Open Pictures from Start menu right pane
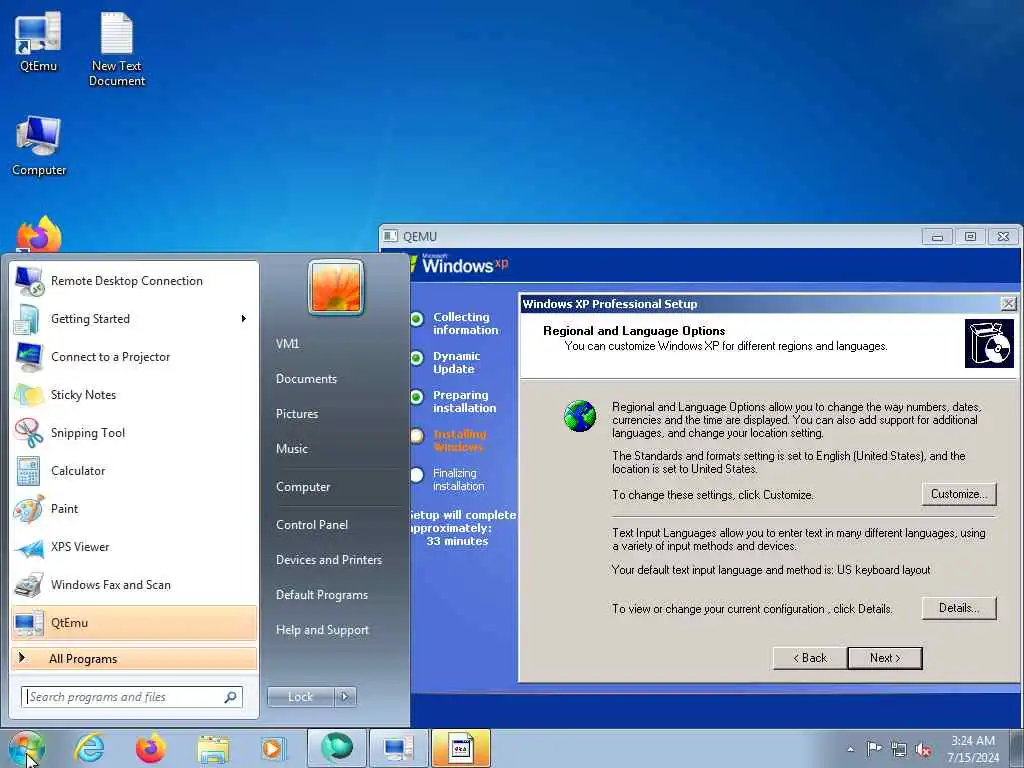Viewport: 1024px width, 768px height. (x=297, y=413)
